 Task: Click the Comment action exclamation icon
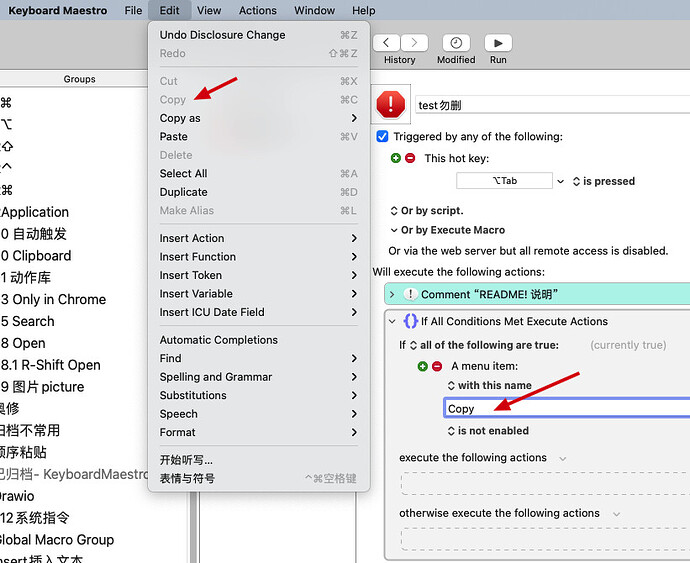410,294
